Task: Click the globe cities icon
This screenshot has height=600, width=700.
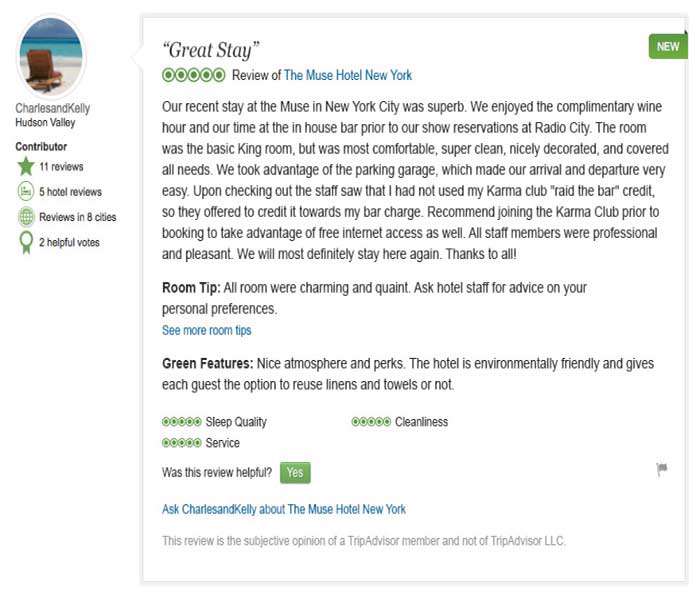Action: coord(26,217)
